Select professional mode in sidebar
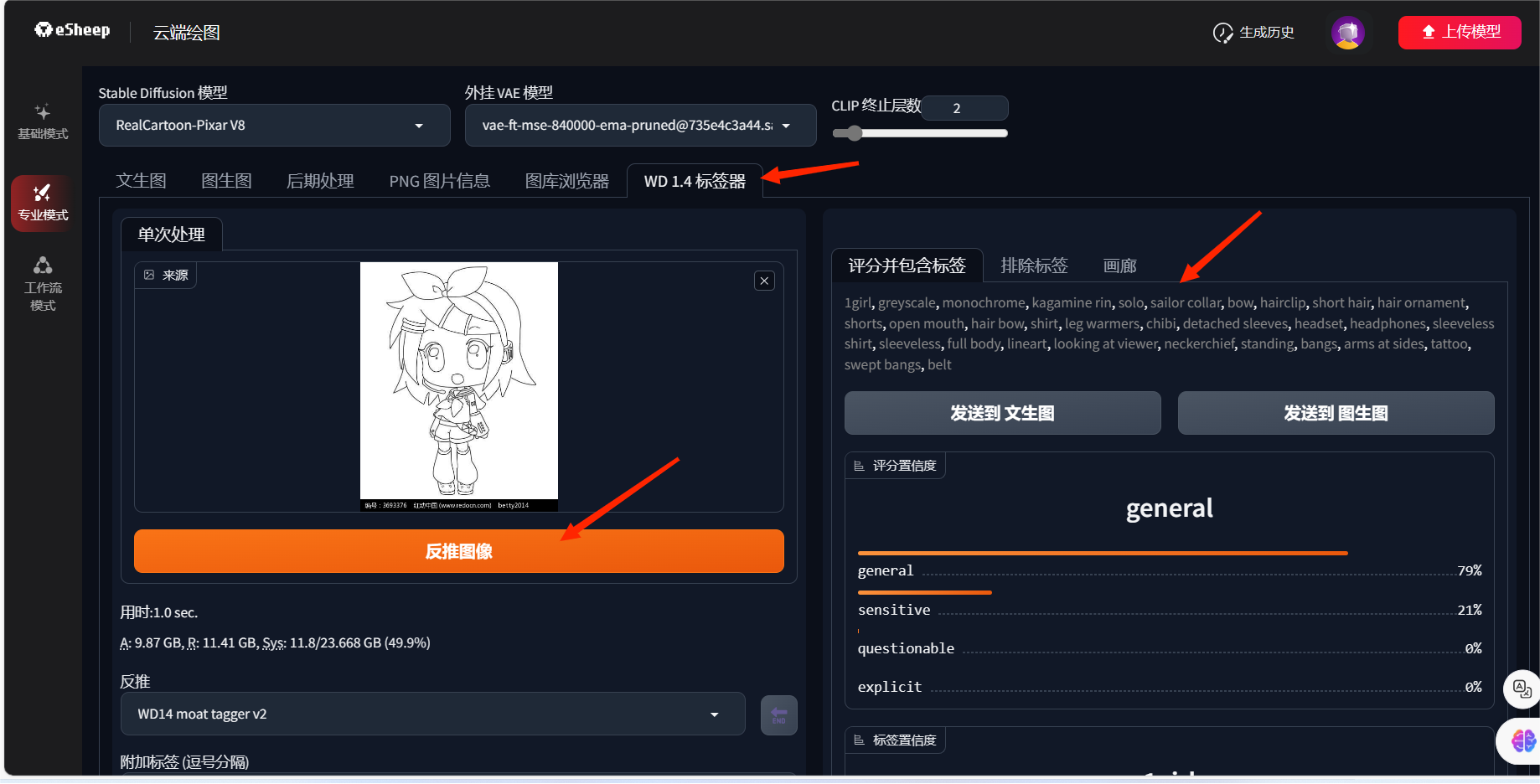This screenshot has height=784, width=1540. tap(43, 203)
